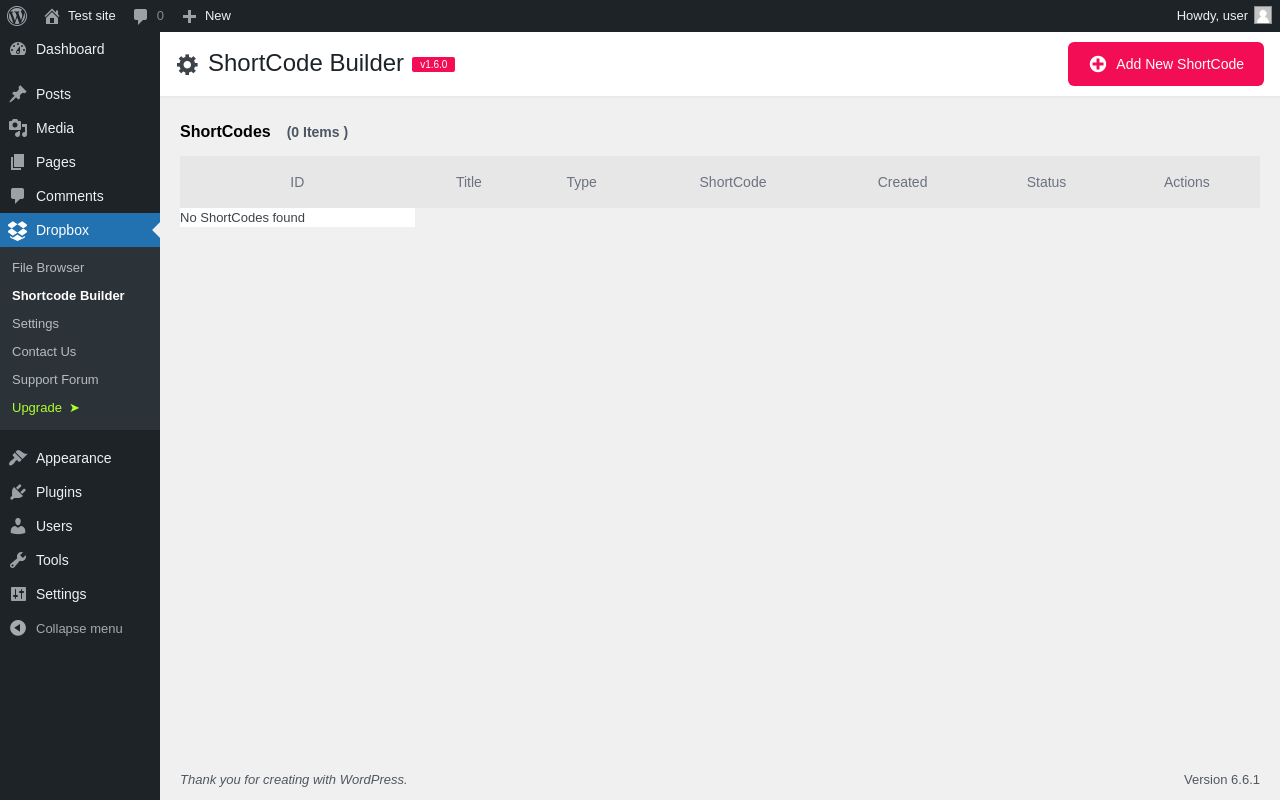
Task: Click the ID column header
Action: (x=297, y=182)
